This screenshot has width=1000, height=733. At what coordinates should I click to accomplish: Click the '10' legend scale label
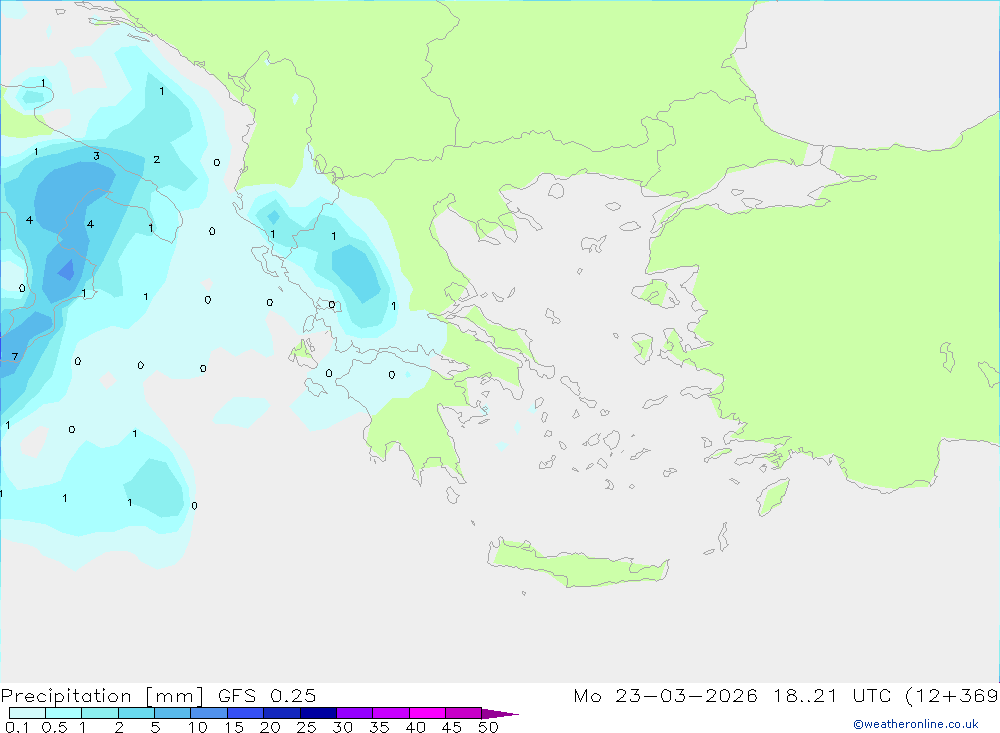(x=198, y=727)
